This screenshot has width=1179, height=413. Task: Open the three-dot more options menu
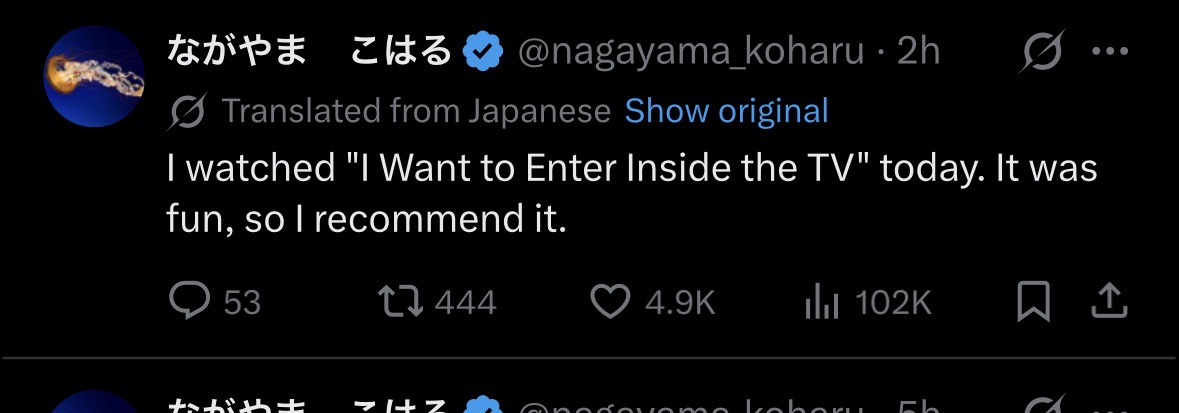click(1110, 52)
